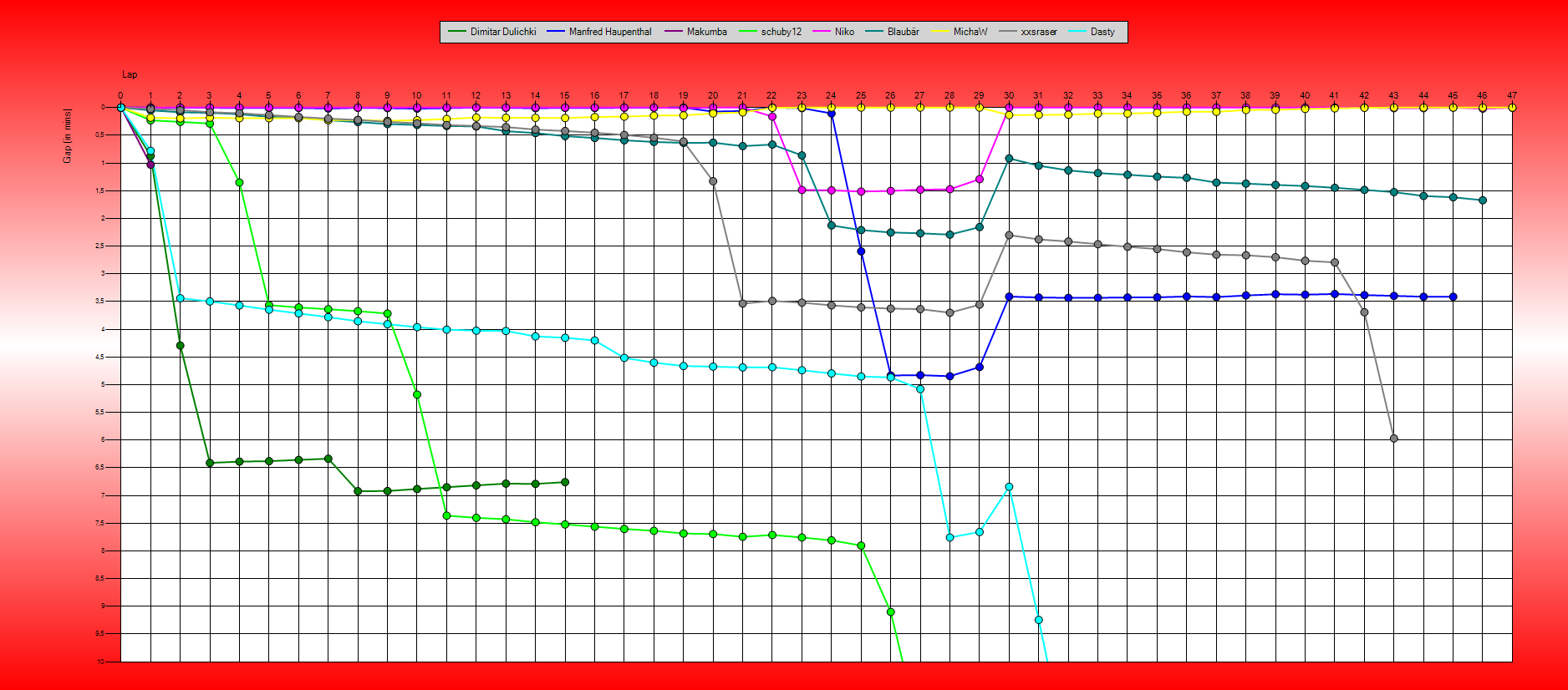Screen dimensions: 1568x690
Task: Click Dimitar Dulichki's final data point at lap 15
Action: point(565,482)
